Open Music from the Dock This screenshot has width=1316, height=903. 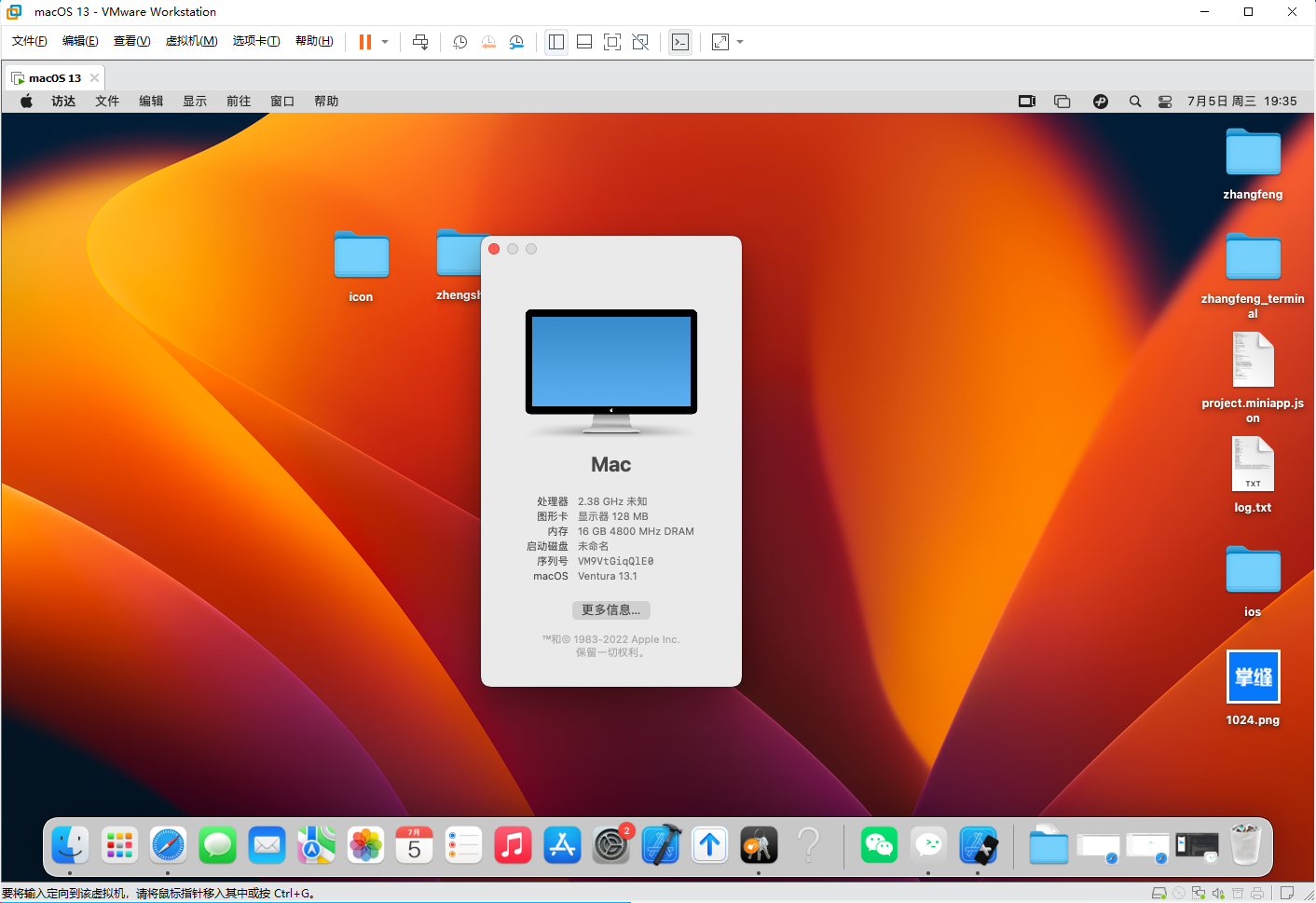tap(513, 846)
